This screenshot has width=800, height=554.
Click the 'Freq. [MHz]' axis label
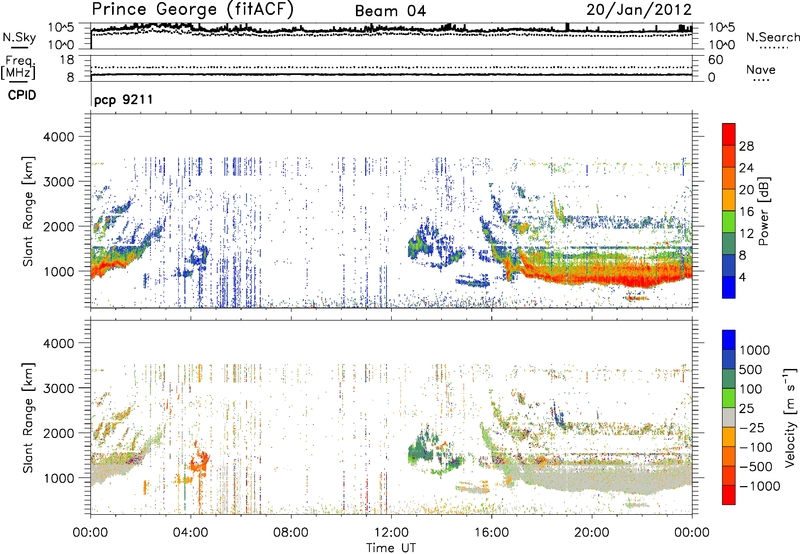click(19, 67)
